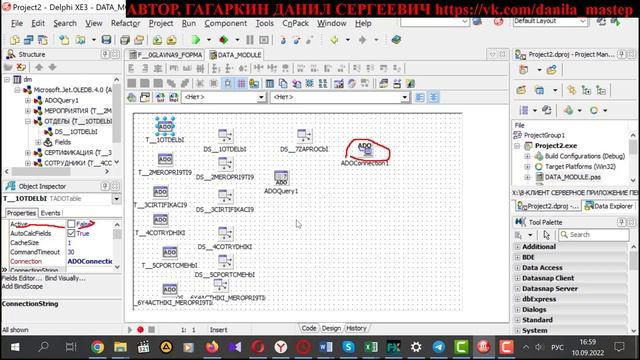Click the Add BindScope link

click(x=22, y=287)
